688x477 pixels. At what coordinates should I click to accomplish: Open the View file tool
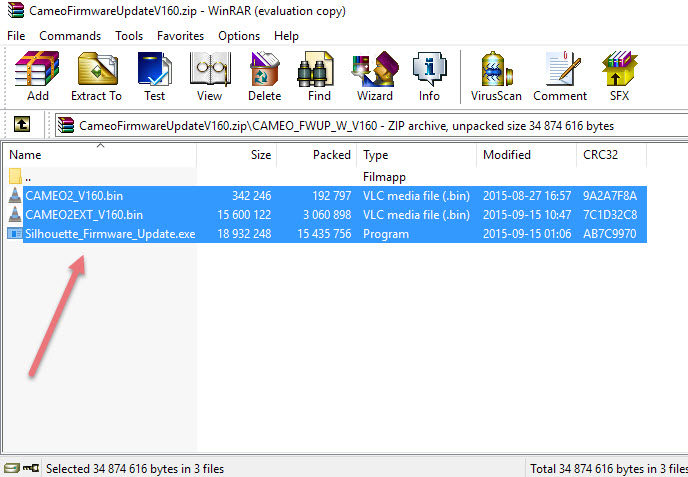210,75
